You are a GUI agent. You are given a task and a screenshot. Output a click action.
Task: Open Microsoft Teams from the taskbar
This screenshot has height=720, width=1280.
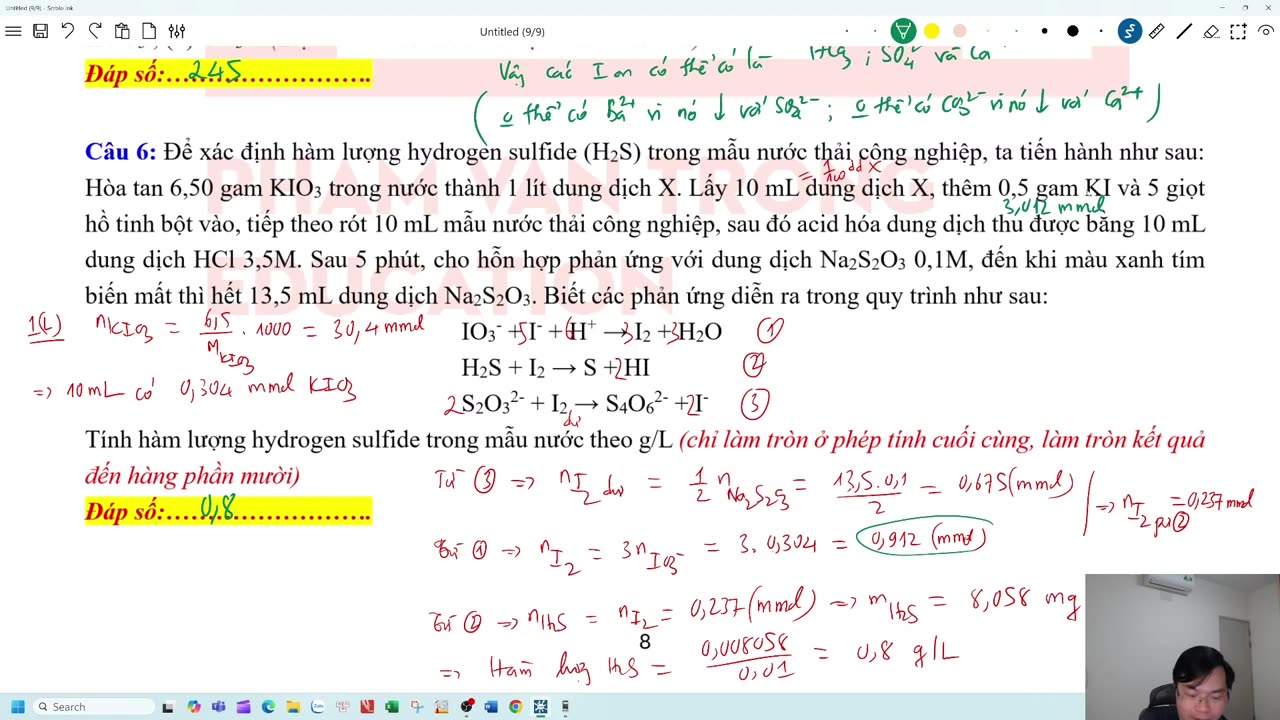(x=218, y=707)
